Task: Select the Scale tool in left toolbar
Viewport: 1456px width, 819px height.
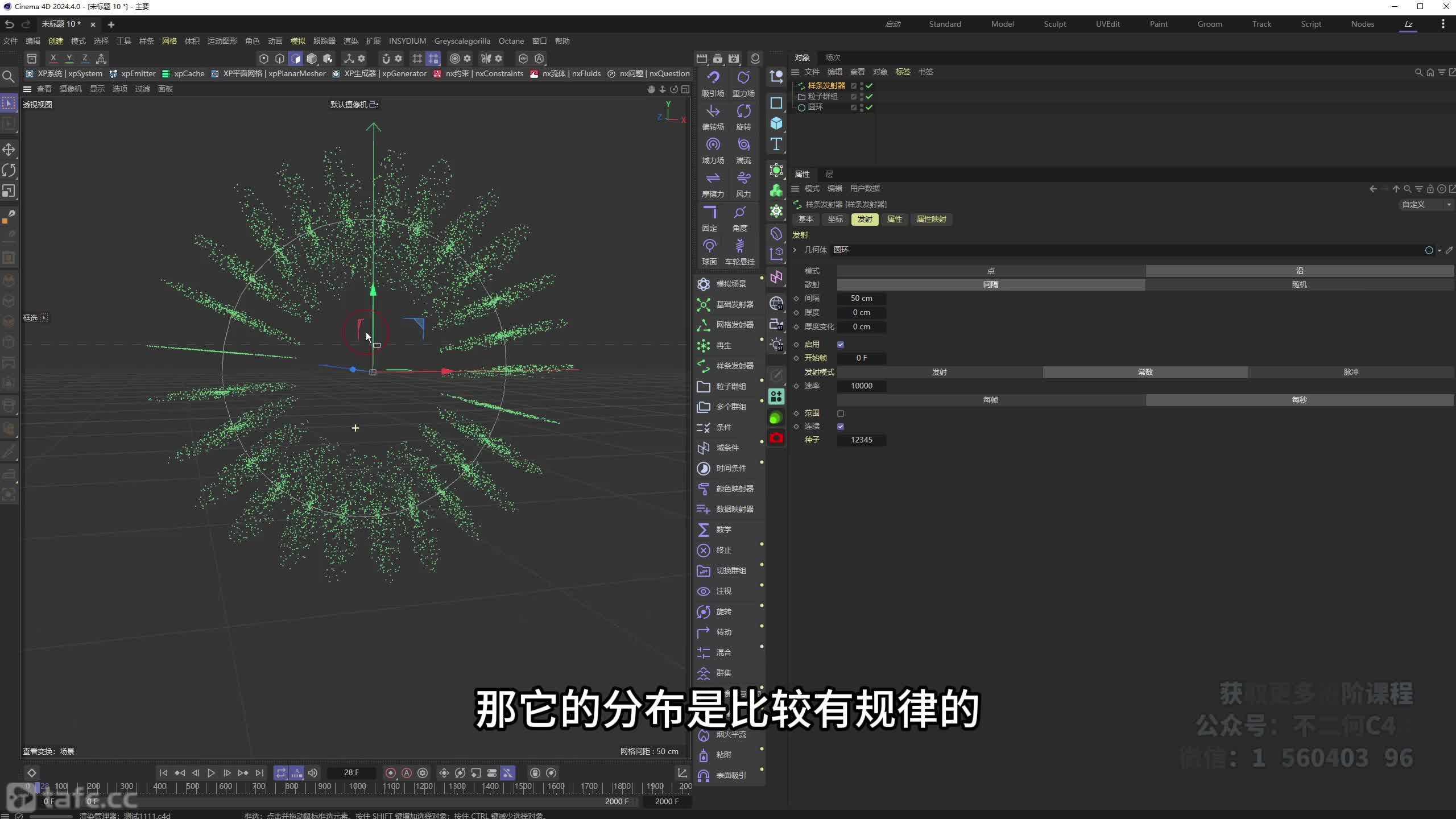Action: tap(9, 191)
